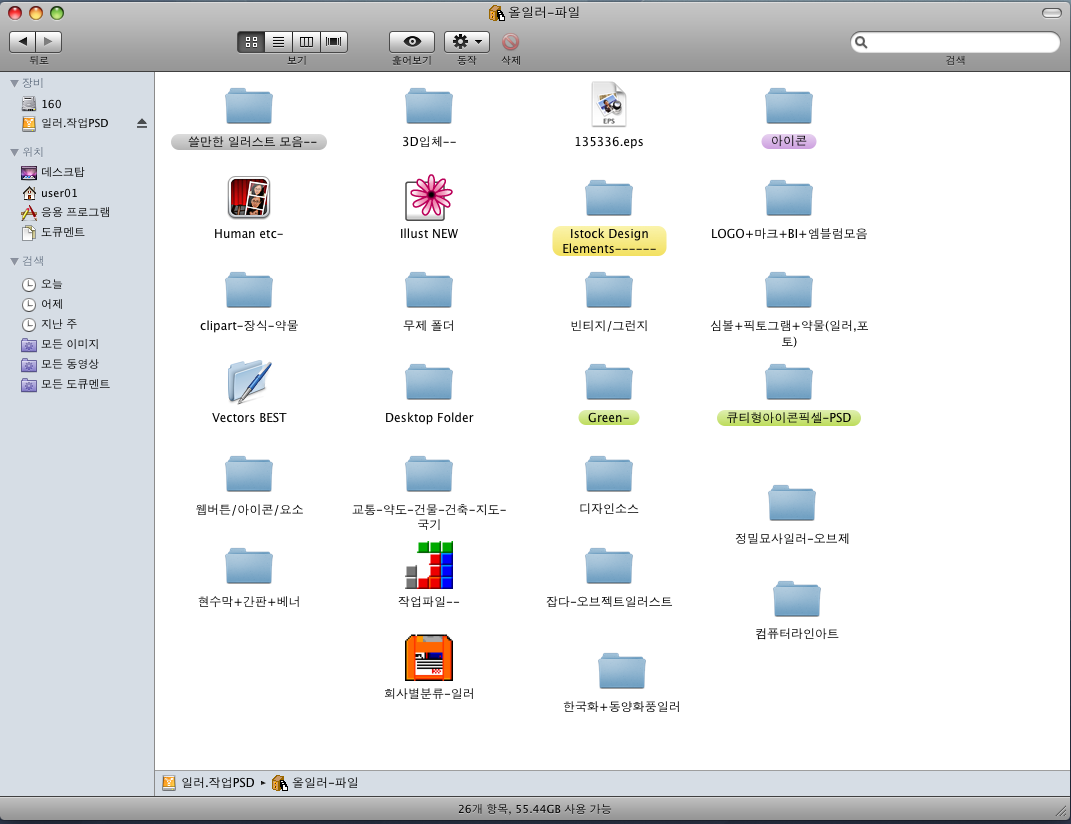The image size is (1071, 824).
Task: Open the Illust NEW flower icon
Action: [x=429, y=197]
